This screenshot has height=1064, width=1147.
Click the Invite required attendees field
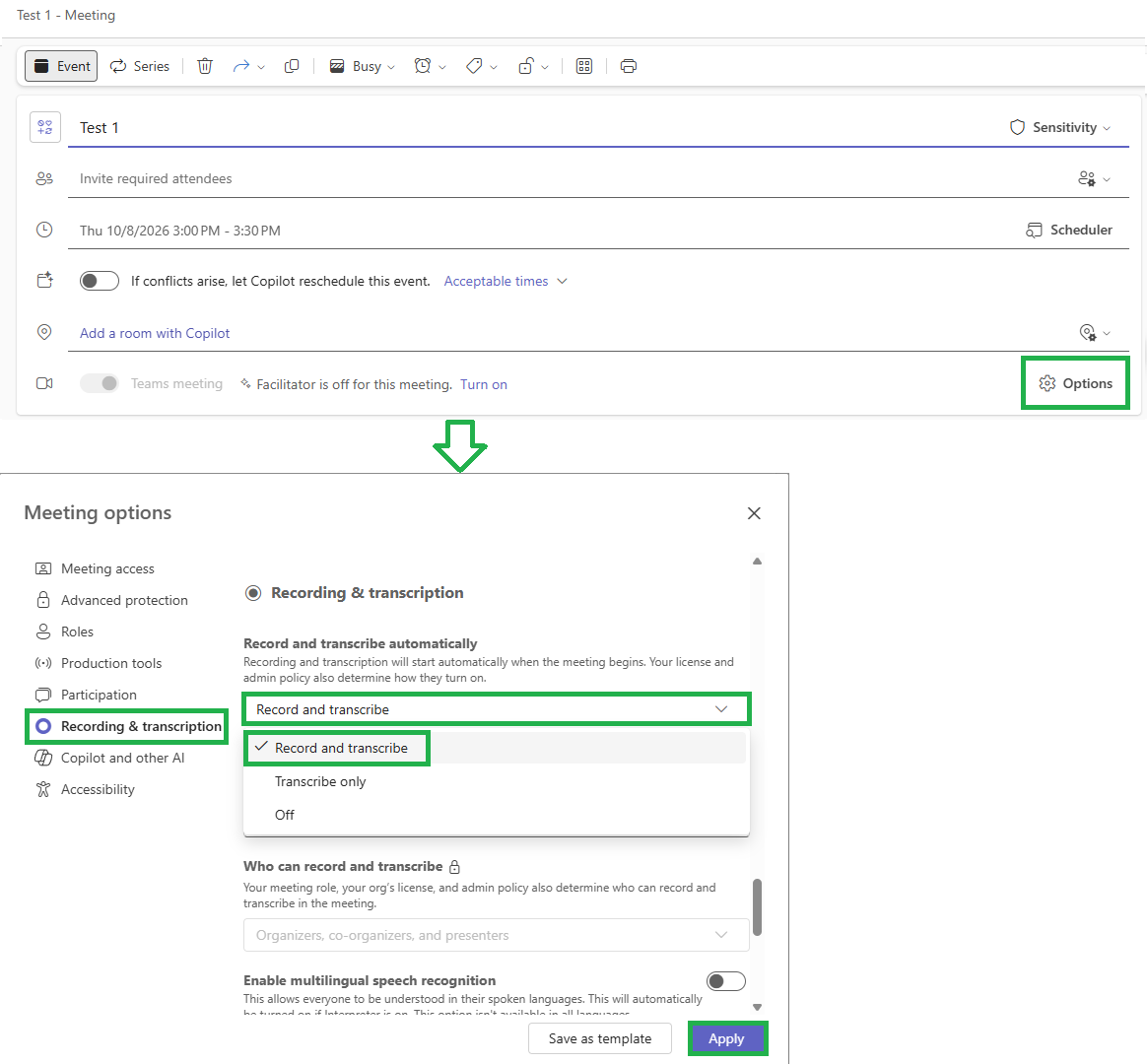coord(571,179)
